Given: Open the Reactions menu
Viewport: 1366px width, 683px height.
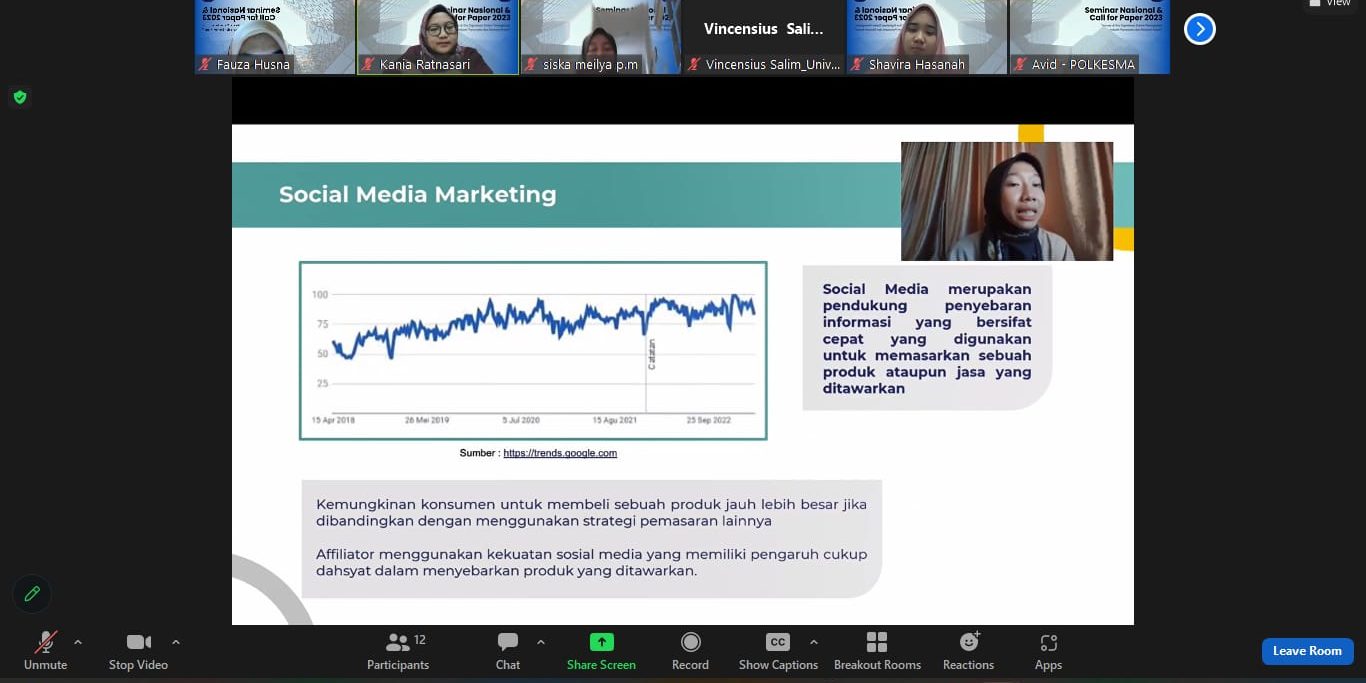Looking at the screenshot, I should 968,651.
